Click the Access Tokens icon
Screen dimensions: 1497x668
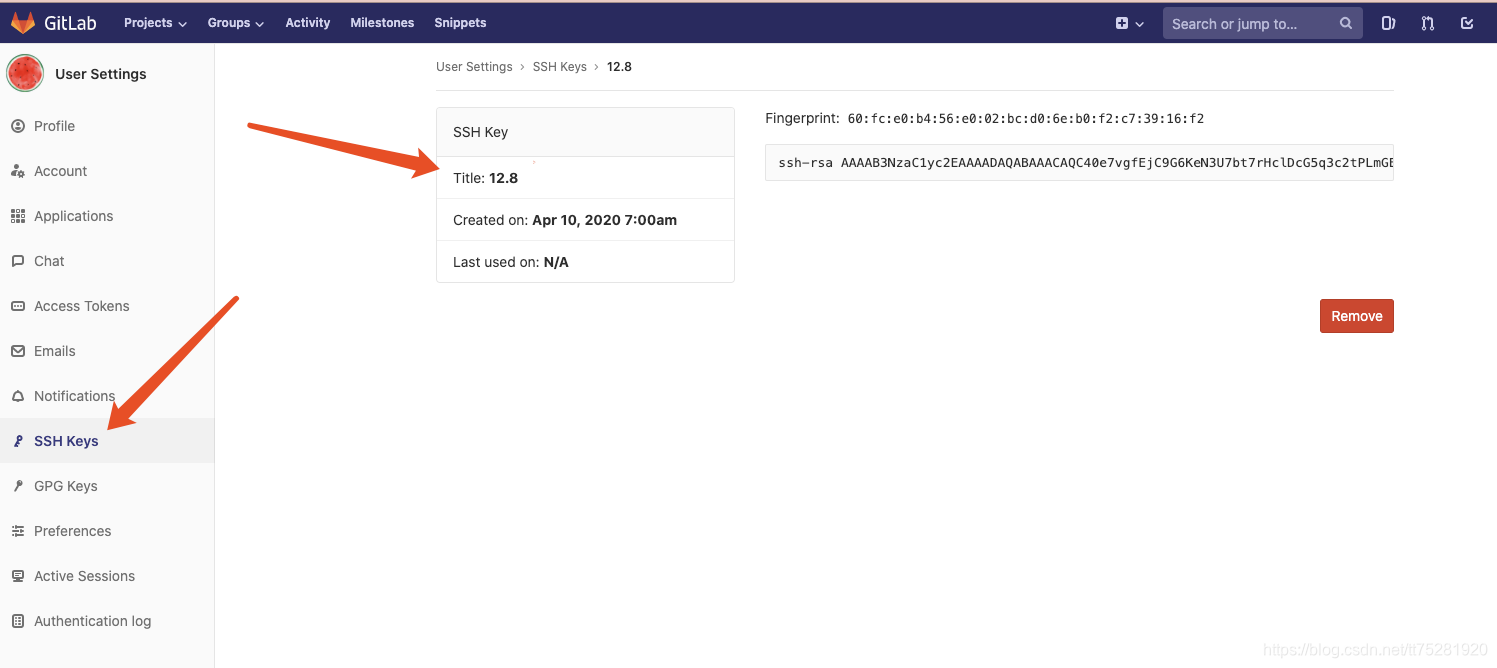[x=17, y=306]
